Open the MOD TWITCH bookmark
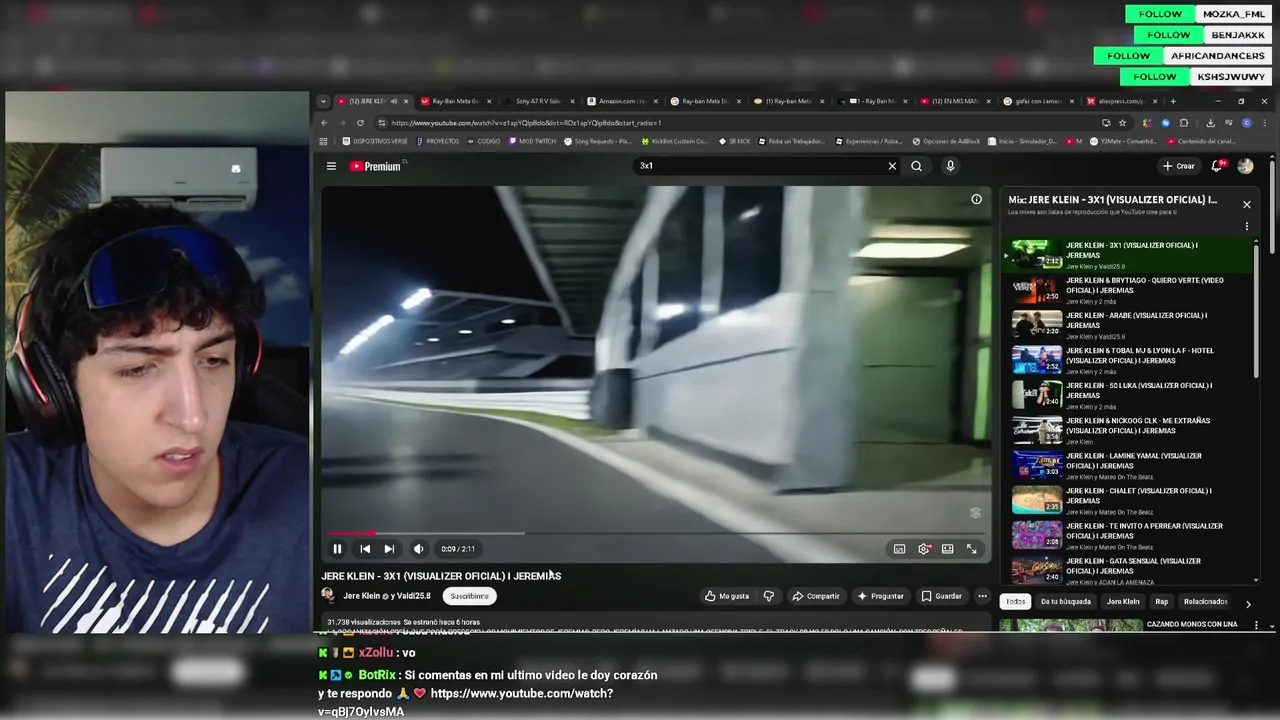Viewport: 1280px width, 720px height. (x=532, y=141)
